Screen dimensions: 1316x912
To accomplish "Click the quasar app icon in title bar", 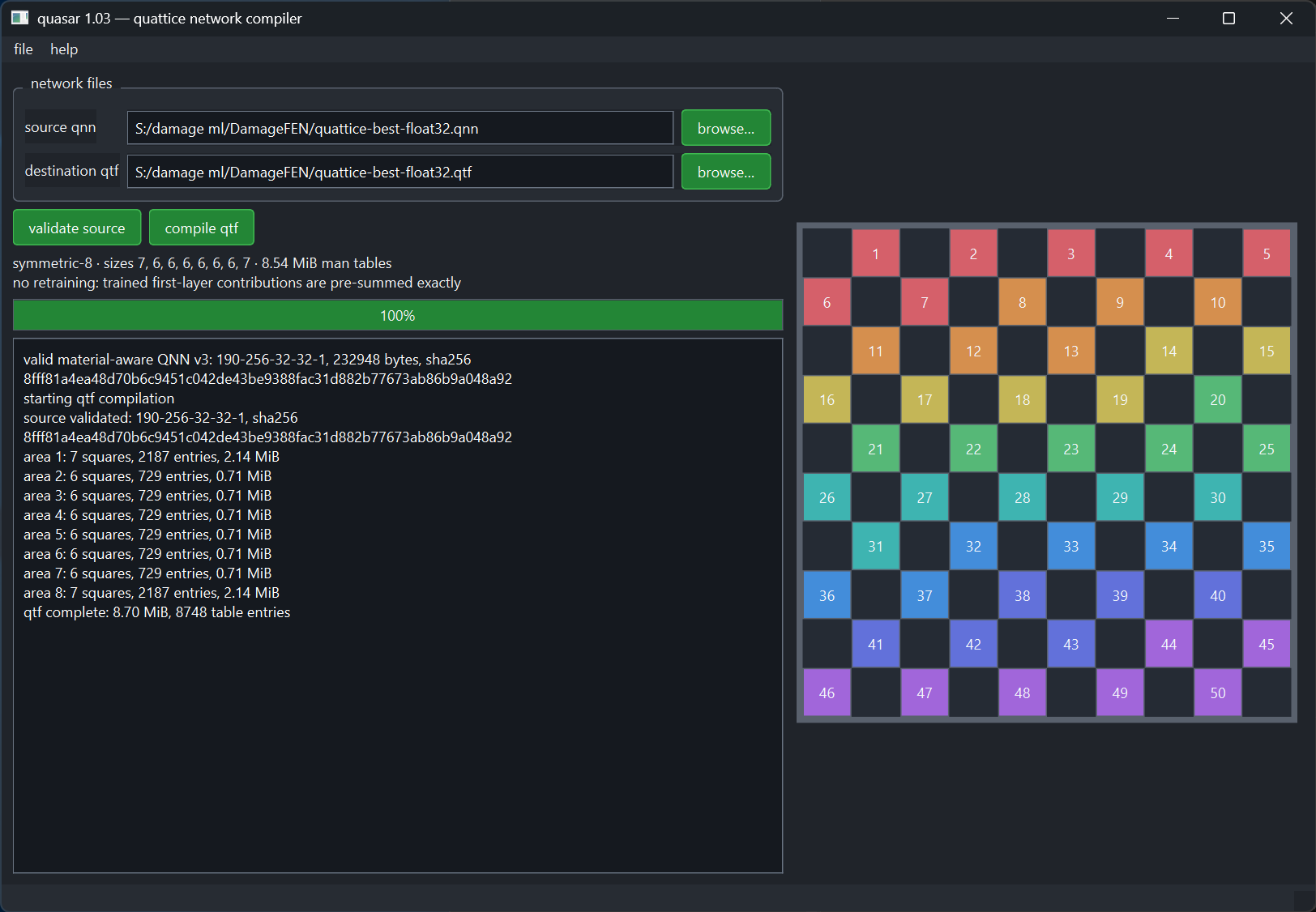I will click(20, 18).
